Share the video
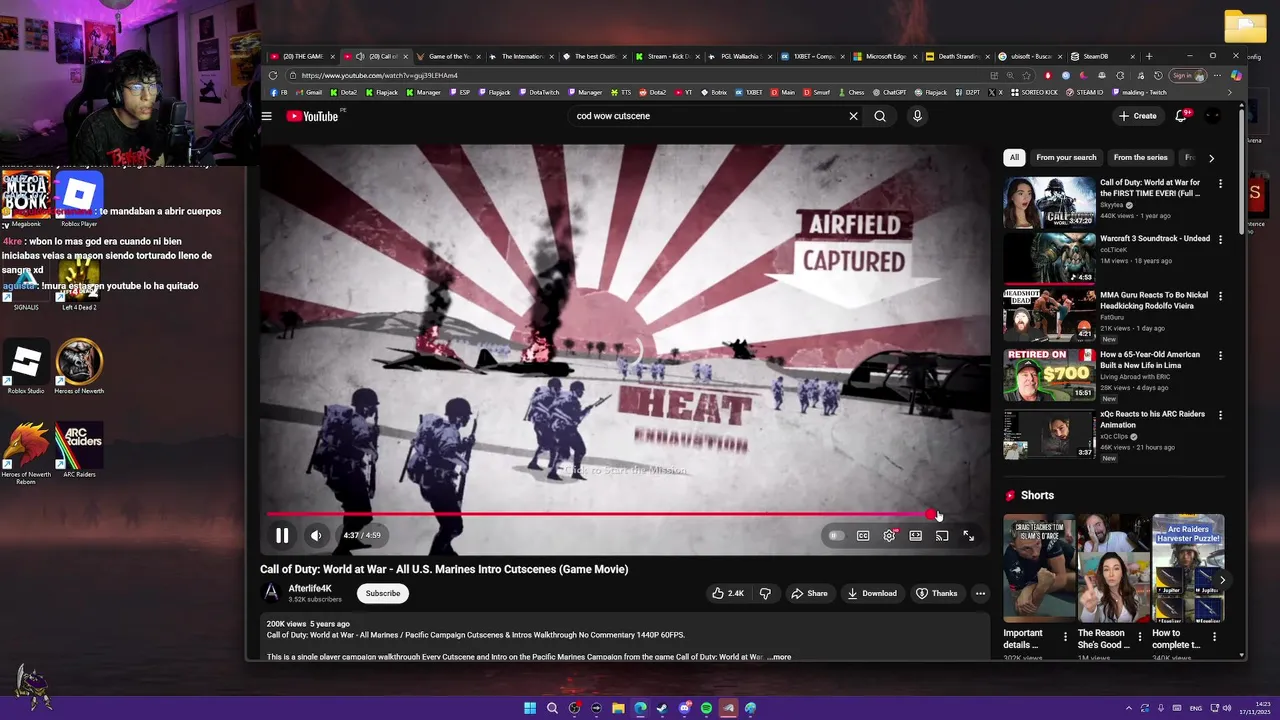Viewport: 1280px width, 720px height. pyautogui.click(x=809, y=593)
